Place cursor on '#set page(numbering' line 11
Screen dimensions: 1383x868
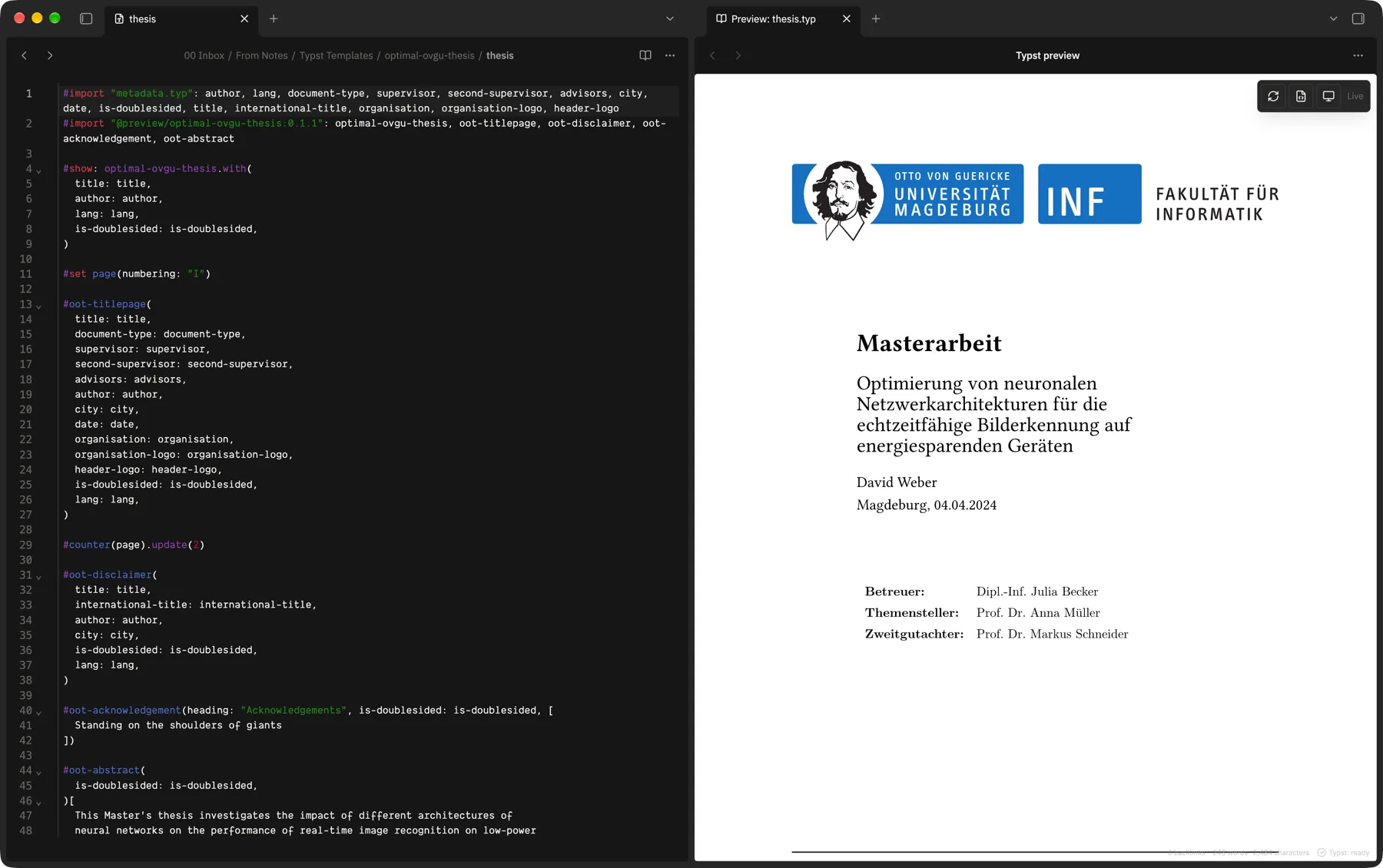point(137,274)
